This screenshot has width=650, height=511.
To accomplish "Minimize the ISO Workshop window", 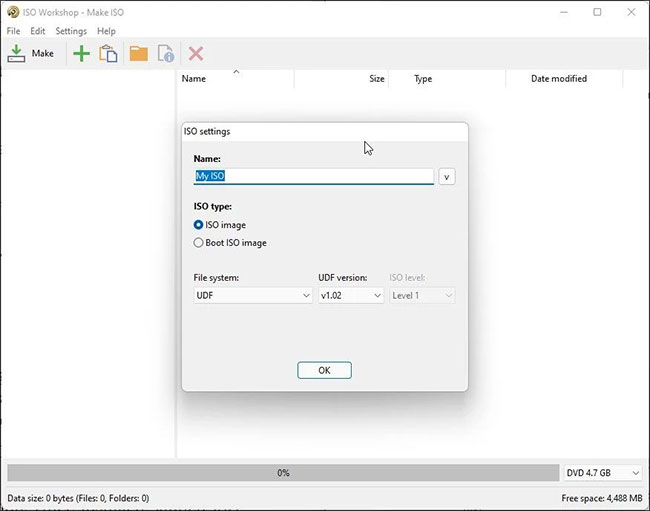I will pos(564,12).
